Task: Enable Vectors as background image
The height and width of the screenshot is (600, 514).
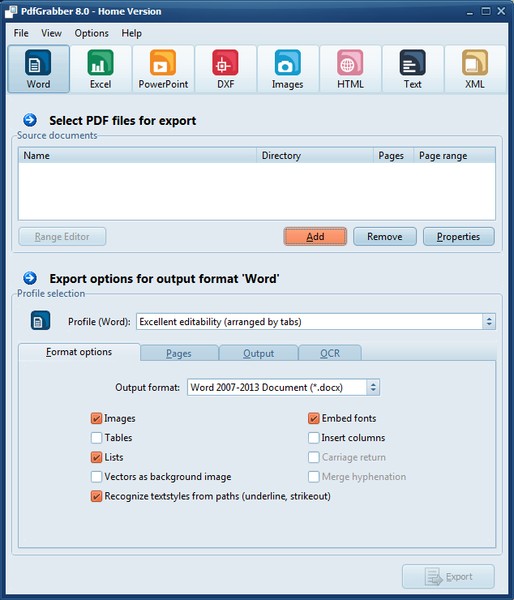Action: coord(96,477)
